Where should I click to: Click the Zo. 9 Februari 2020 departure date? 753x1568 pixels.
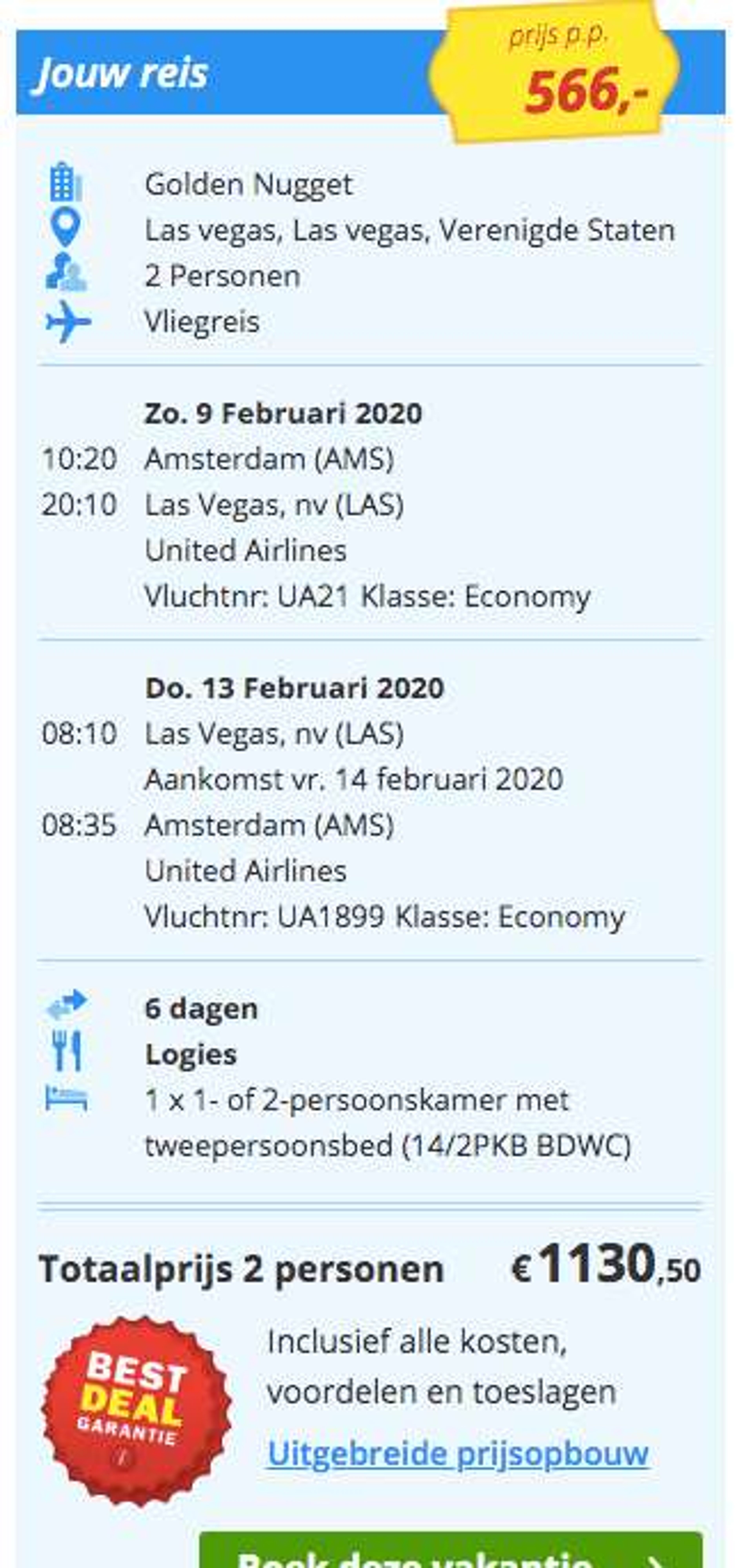coord(283,413)
